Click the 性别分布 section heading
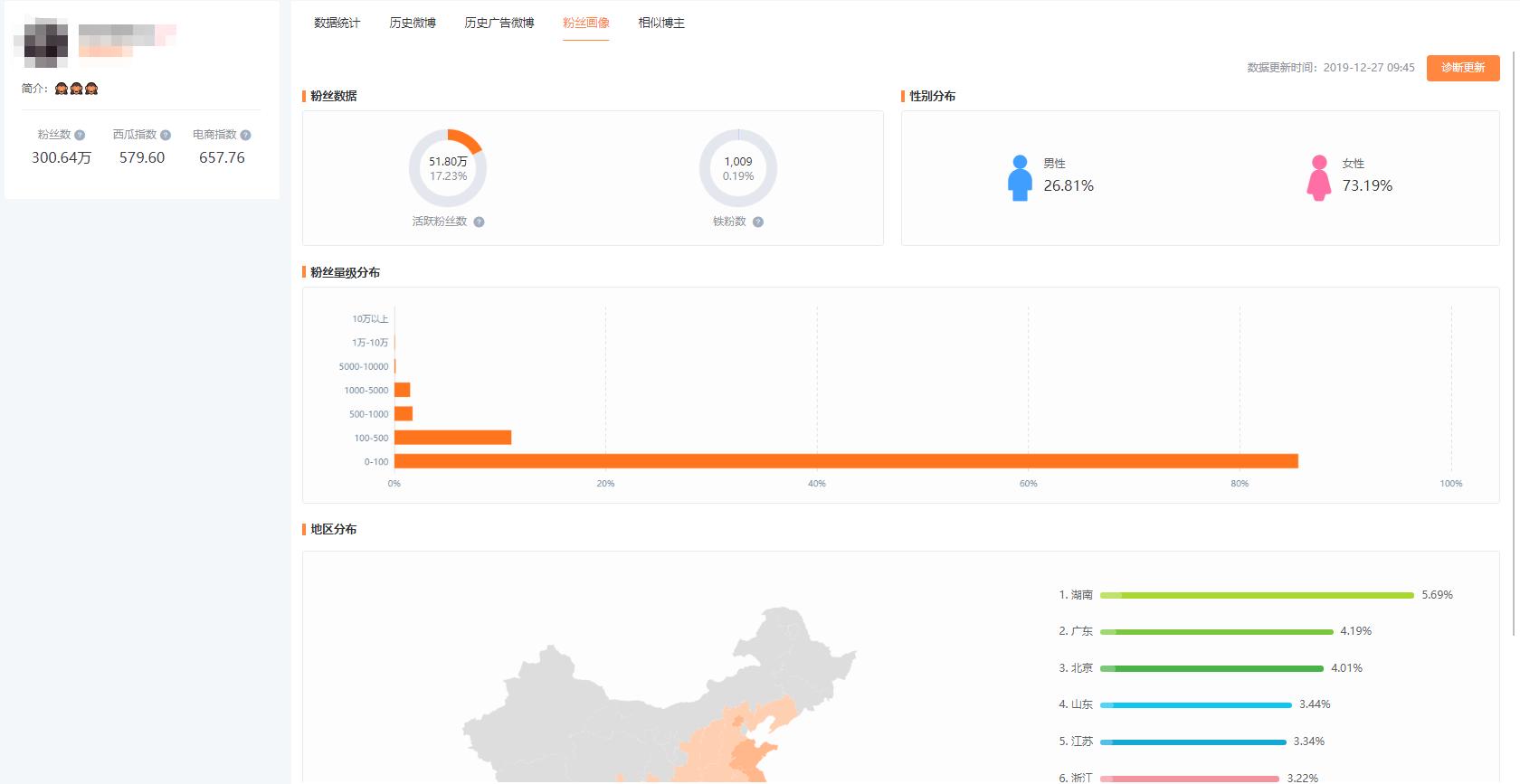Viewport: 1520px width, 784px height. coord(932,96)
